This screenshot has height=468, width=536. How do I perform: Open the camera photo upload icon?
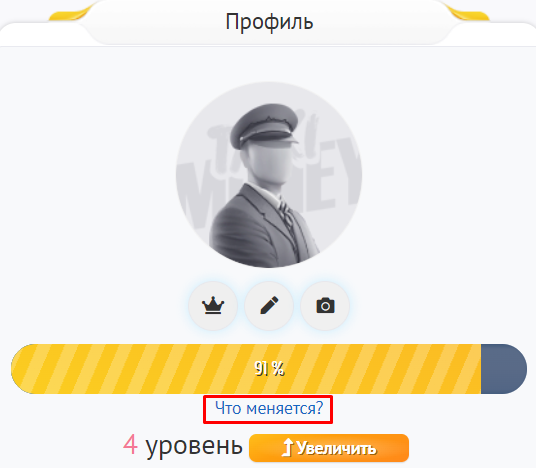coord(325,306)
